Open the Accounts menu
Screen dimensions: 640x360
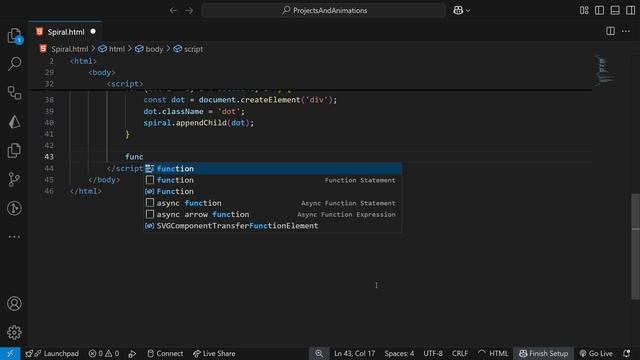14,304
